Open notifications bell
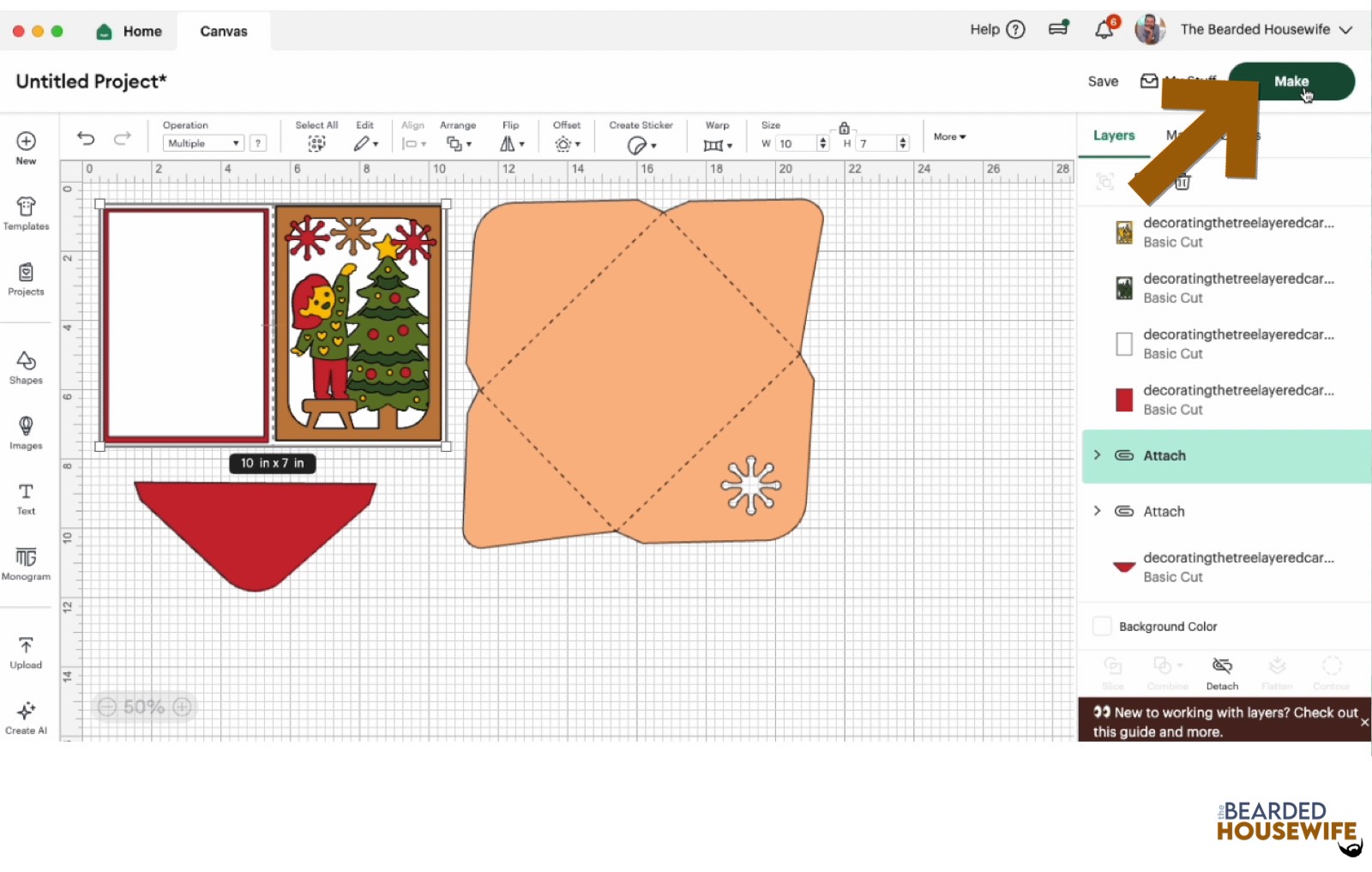 pos(1104,30)
